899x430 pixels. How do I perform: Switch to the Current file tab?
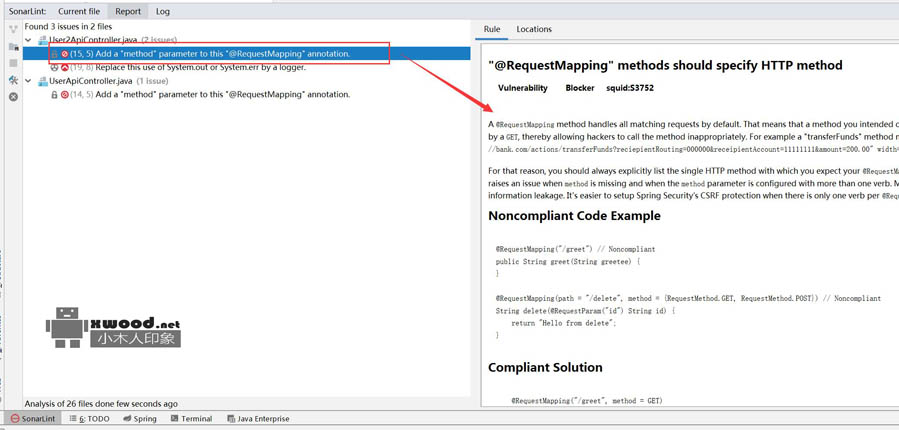pos(79,11)
